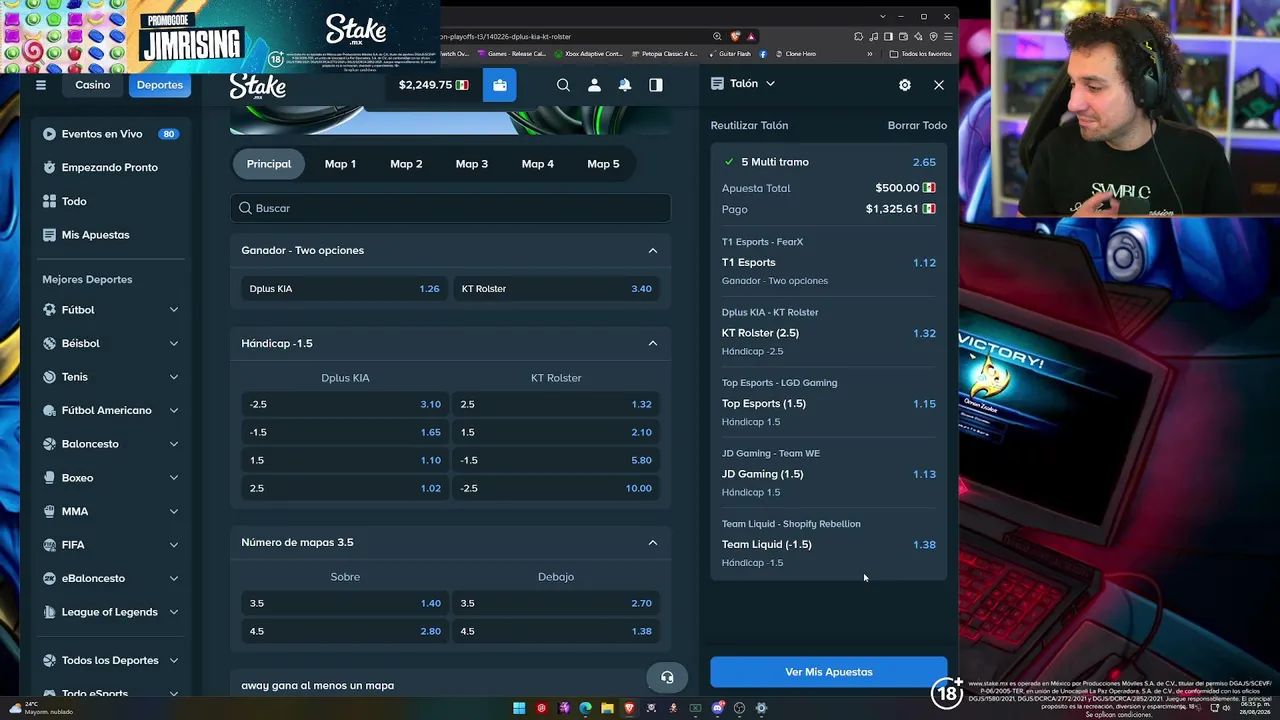Open Windows Start menu

tap(519, 708)
